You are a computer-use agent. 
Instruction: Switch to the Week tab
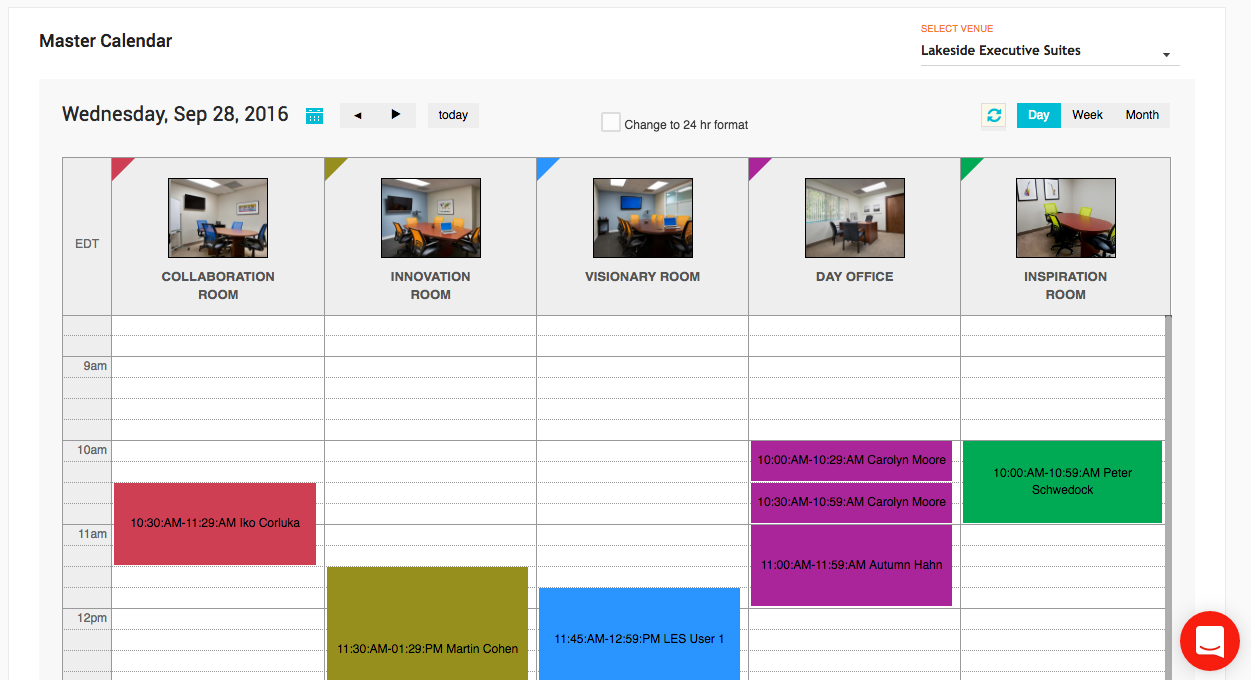click(1087, 115)
